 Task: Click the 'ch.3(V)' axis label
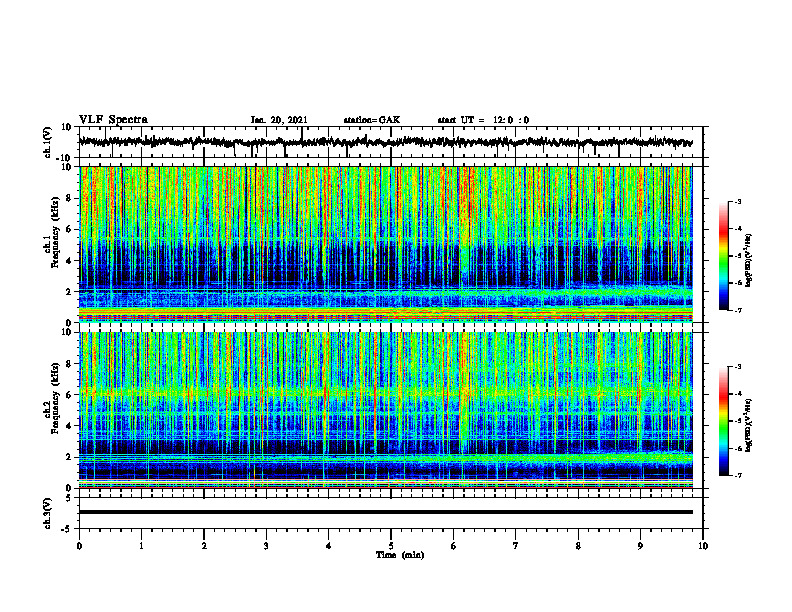(48, 513)
